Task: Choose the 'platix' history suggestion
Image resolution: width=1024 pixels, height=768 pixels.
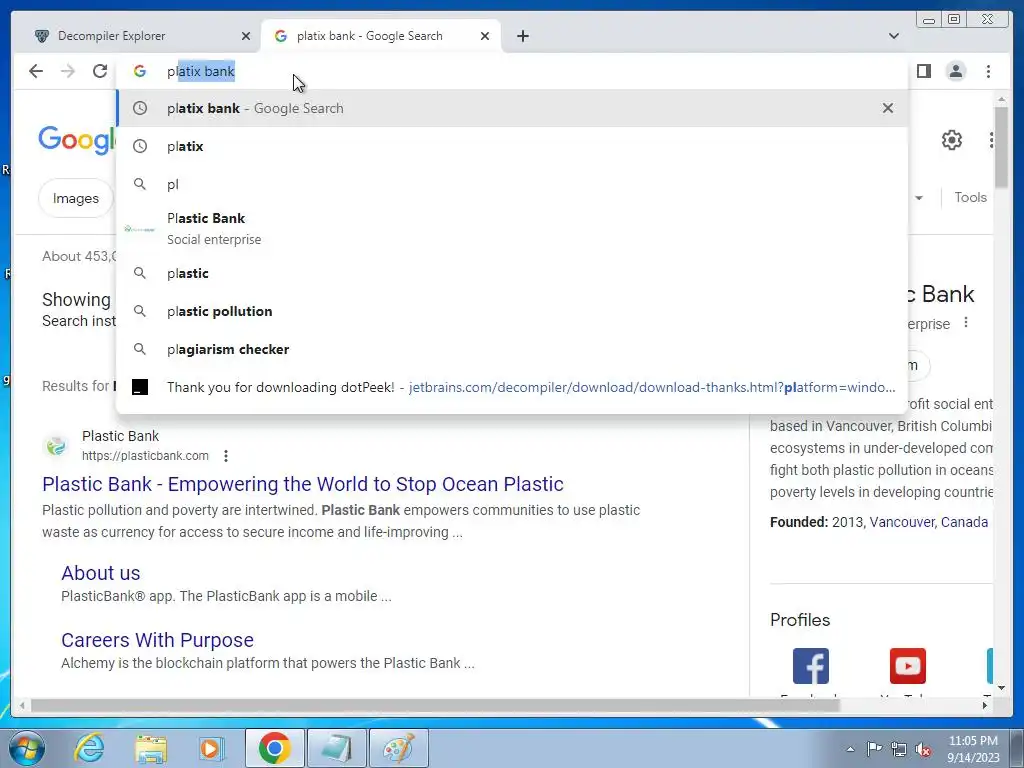Action: tap(511, 146)
